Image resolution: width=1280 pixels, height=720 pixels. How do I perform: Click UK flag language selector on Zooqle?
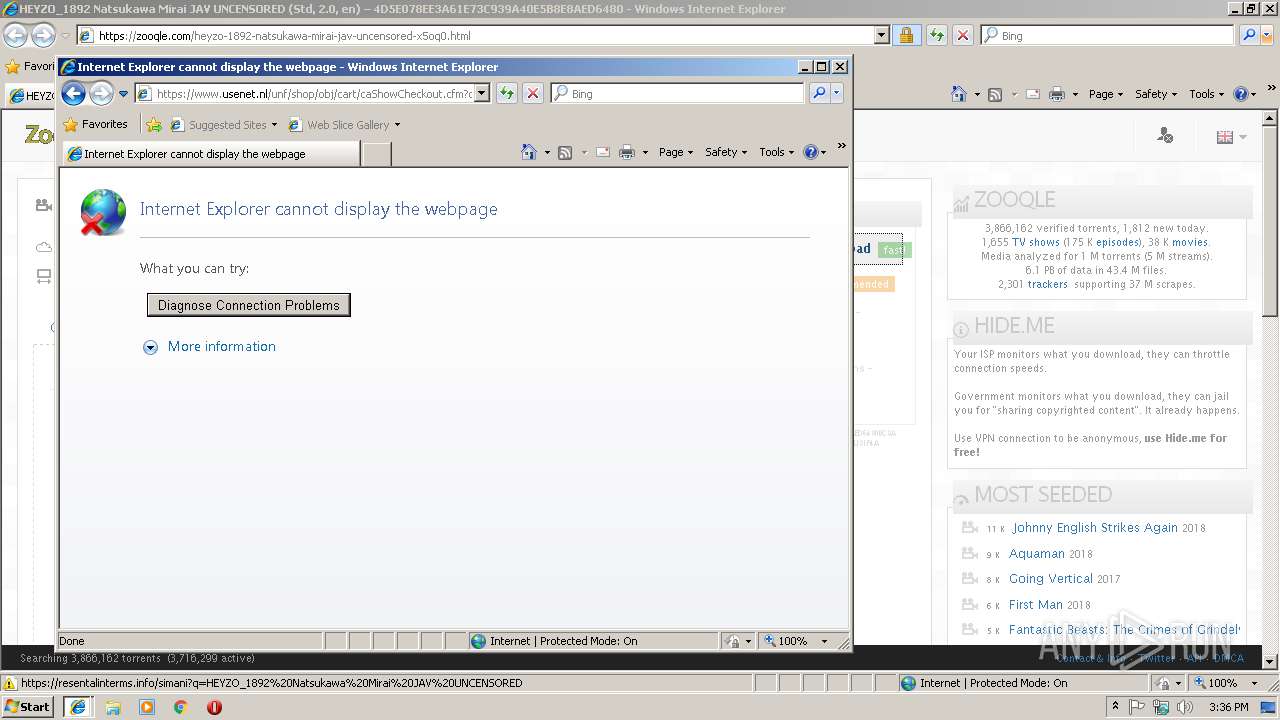point(1225,137)
